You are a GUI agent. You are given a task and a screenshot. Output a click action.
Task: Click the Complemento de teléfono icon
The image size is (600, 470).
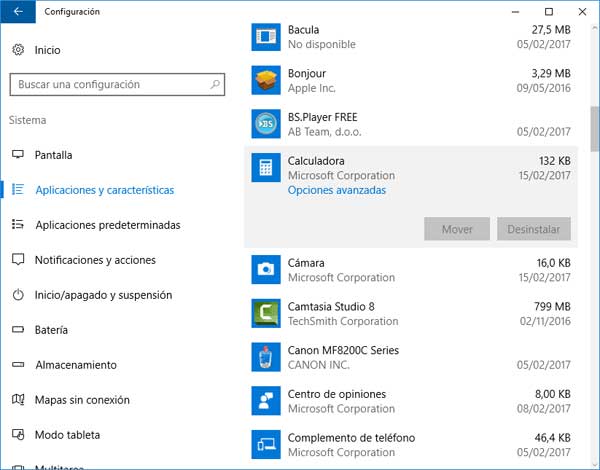tap(265, 444)
